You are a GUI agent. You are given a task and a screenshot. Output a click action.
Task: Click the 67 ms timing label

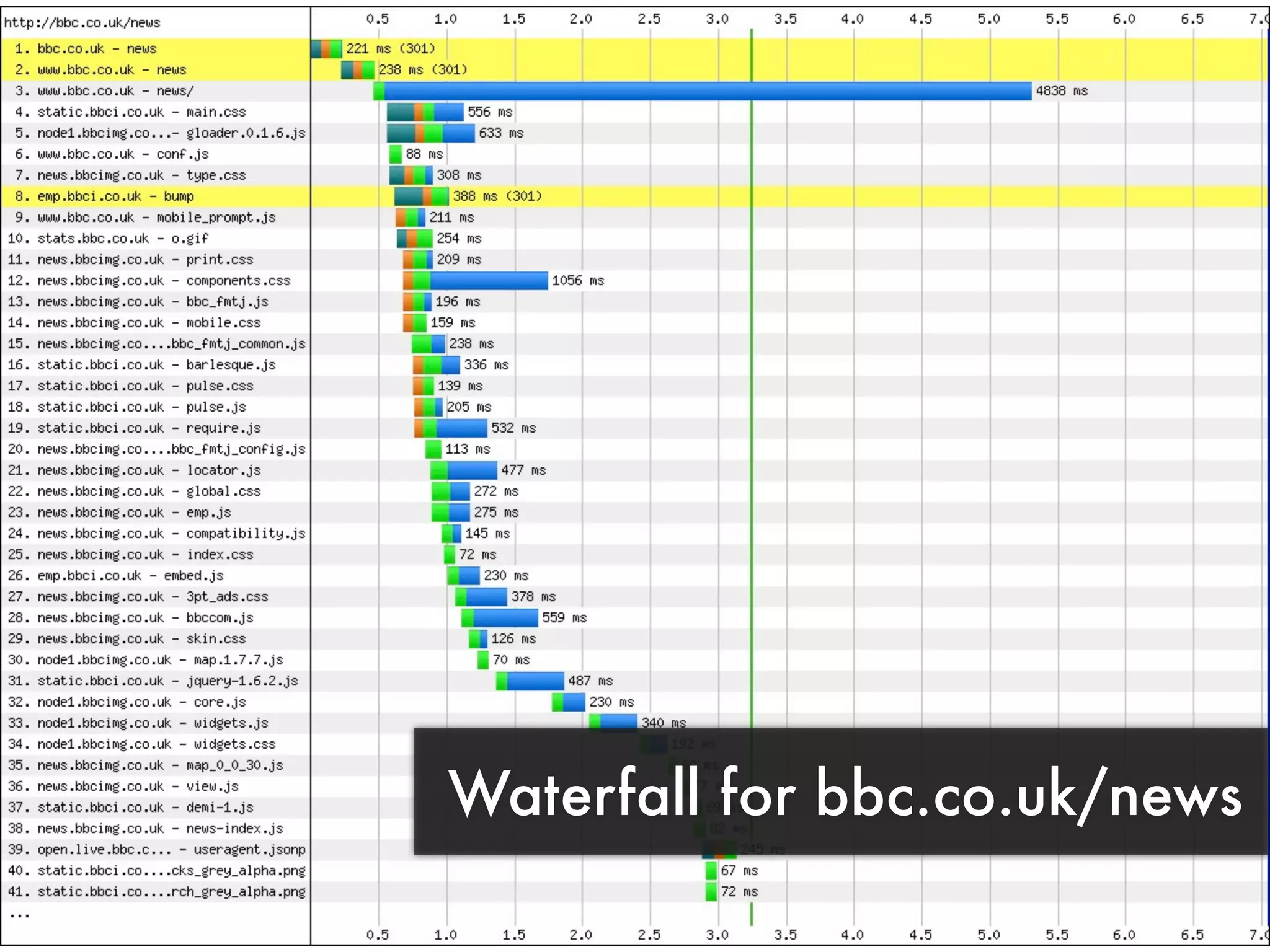point(739,870)
